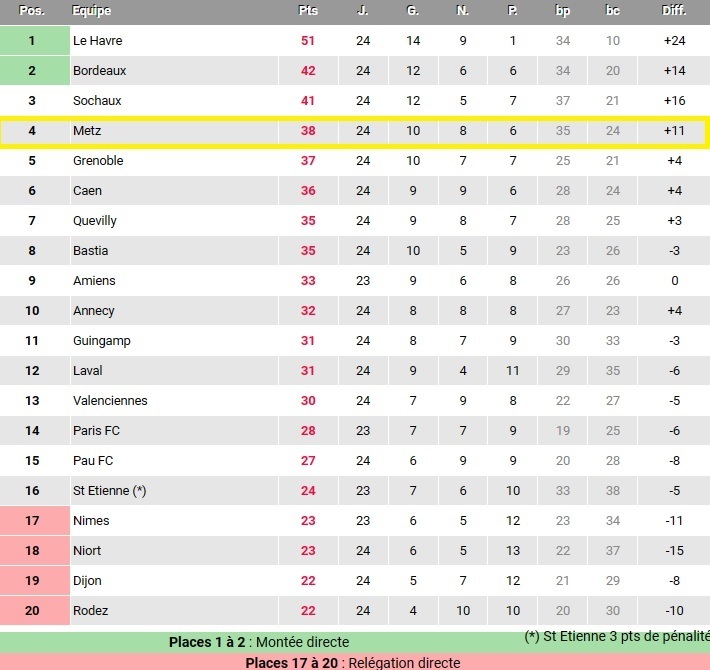The width and height of the screenshot is (710, 670).
Task: Click the St Etienne (*) team name
Action: pos(110,491)
